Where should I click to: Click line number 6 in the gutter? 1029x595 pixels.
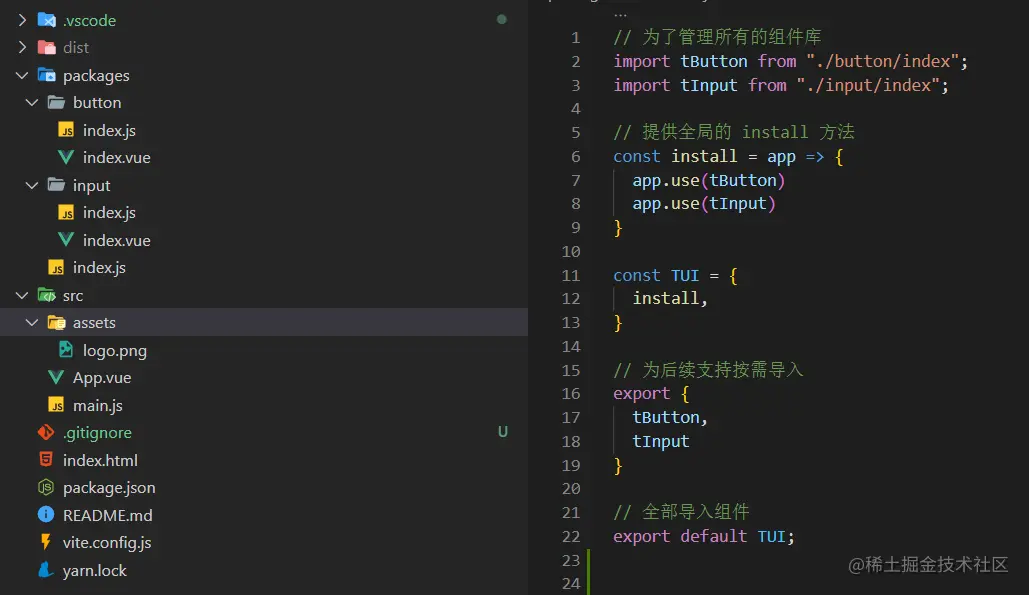(x=576, y=156)
